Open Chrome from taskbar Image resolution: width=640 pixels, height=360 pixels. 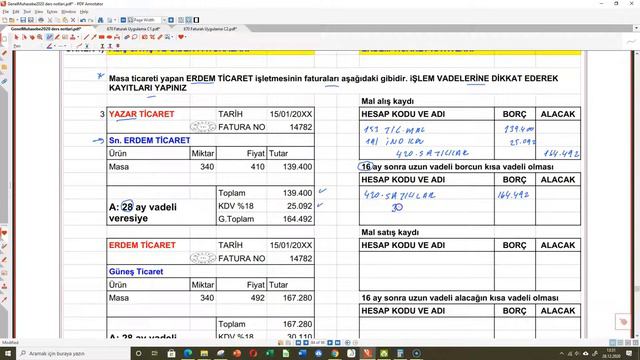pyautogui.click(x=335, y=353)
